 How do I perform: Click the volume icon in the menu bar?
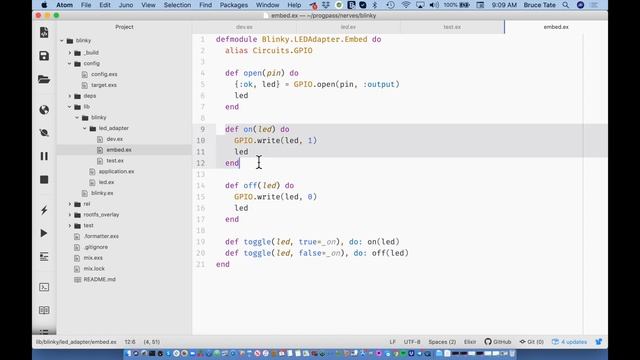(x=434, y=5)
